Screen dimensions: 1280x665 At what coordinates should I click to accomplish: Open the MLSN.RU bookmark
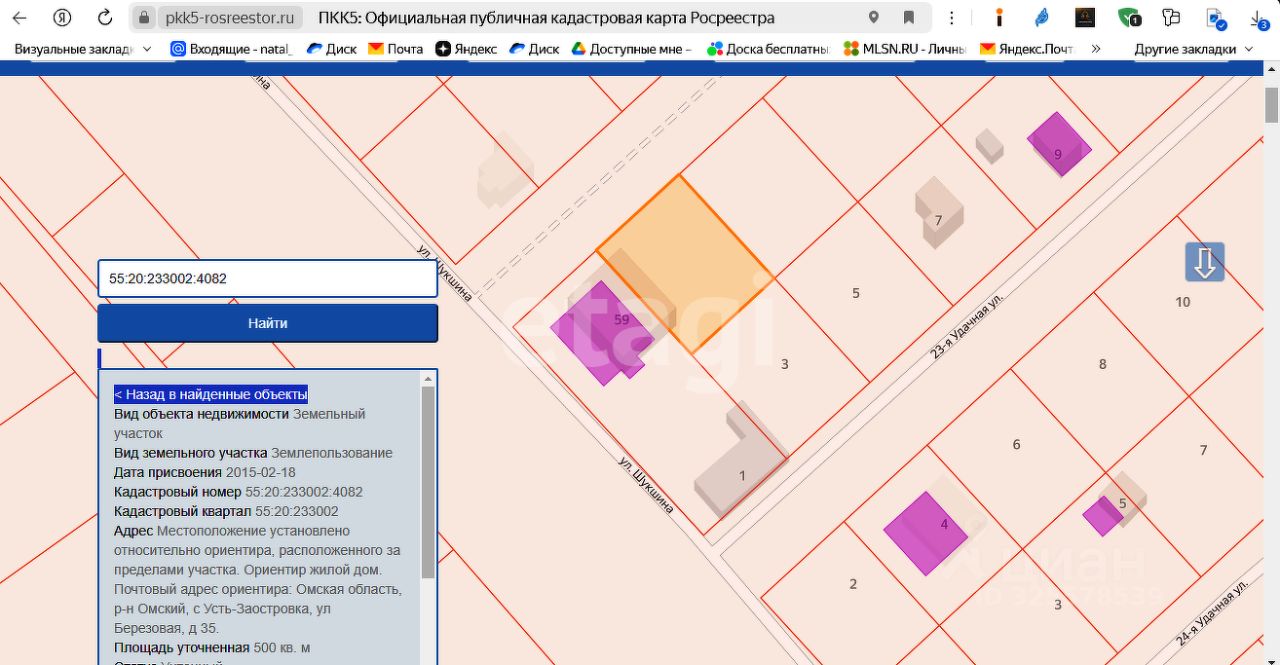[905, 49]
